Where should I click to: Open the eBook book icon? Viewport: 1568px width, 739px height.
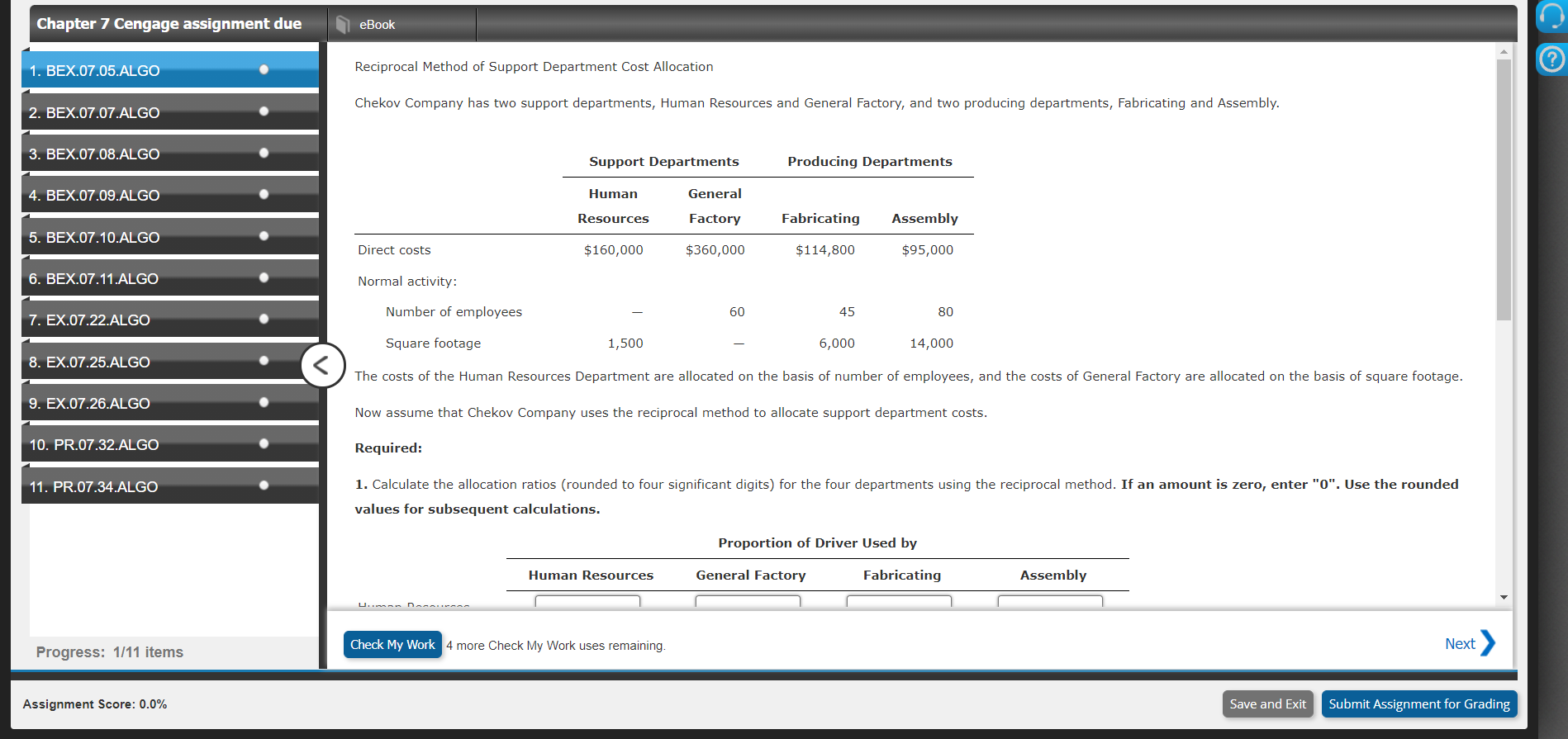click(343, 25)
